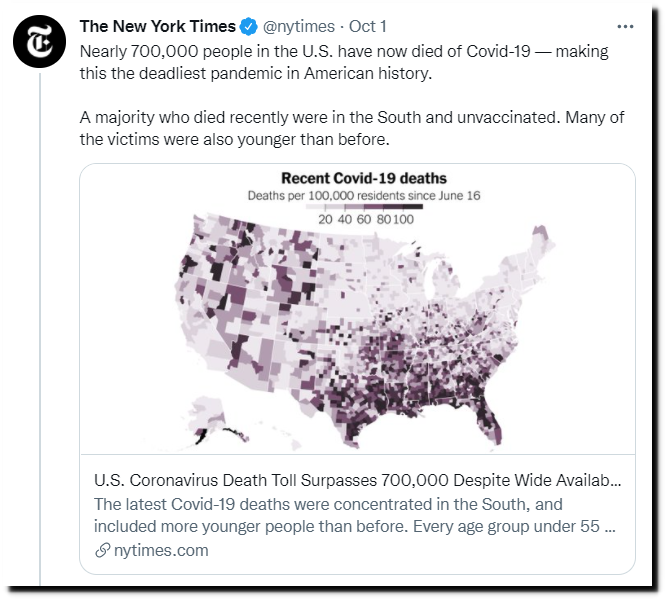Open the three-dots more options menu
This screenshot has width=665, height=599.
click(625, 27)
